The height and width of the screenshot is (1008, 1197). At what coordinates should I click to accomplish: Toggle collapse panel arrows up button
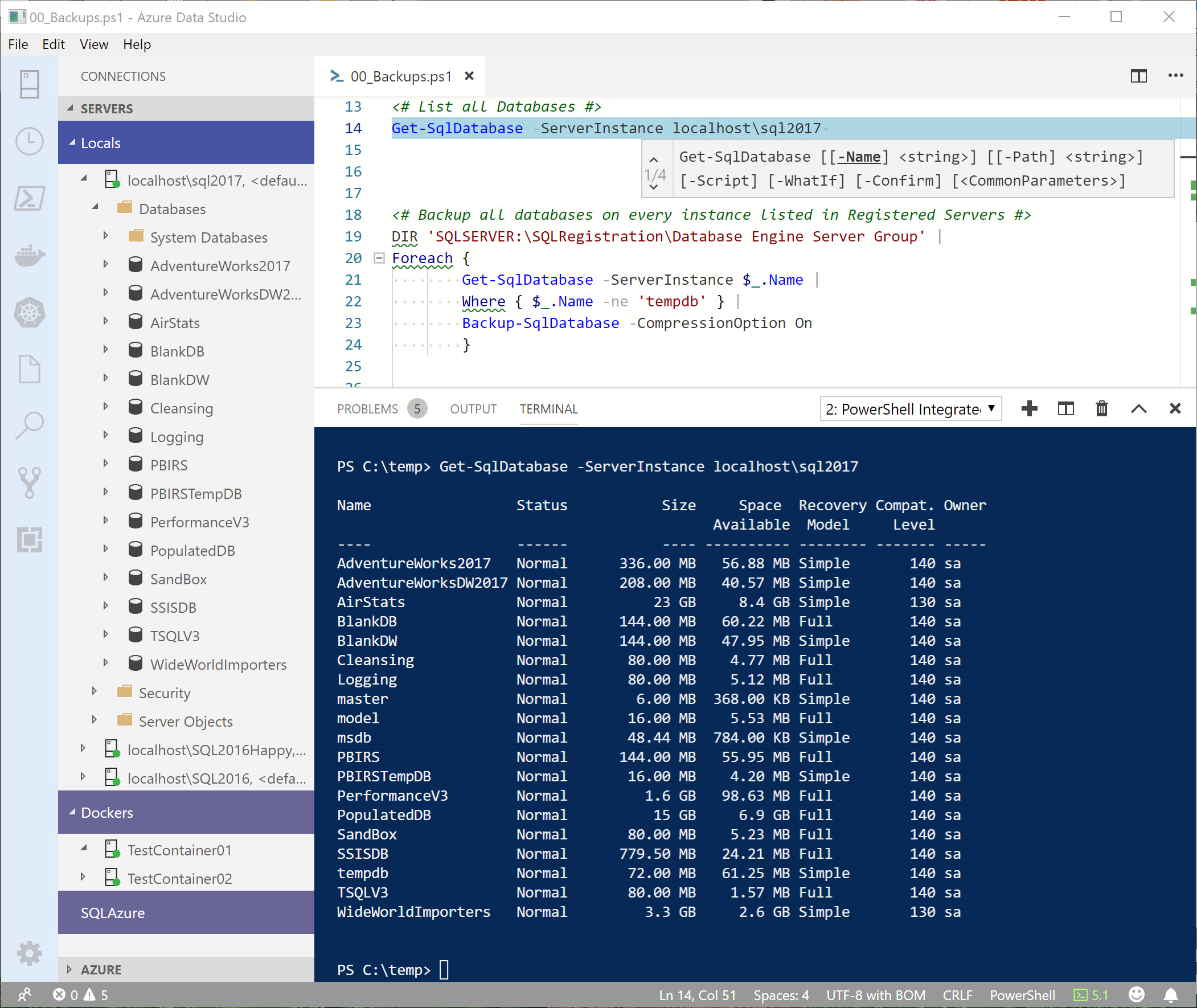[x=1139, y=408]
